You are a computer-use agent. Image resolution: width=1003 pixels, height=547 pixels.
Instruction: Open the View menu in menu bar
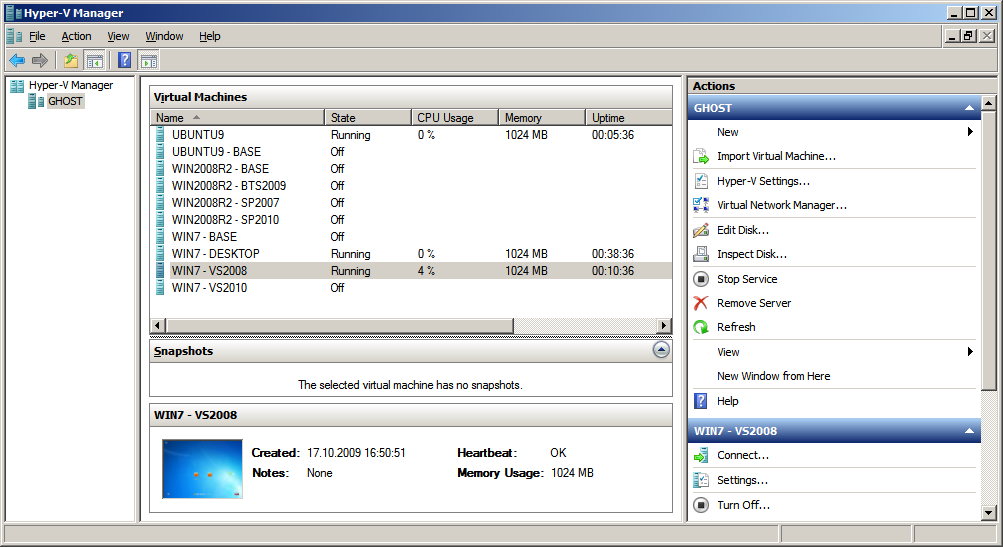pos(118,36)
